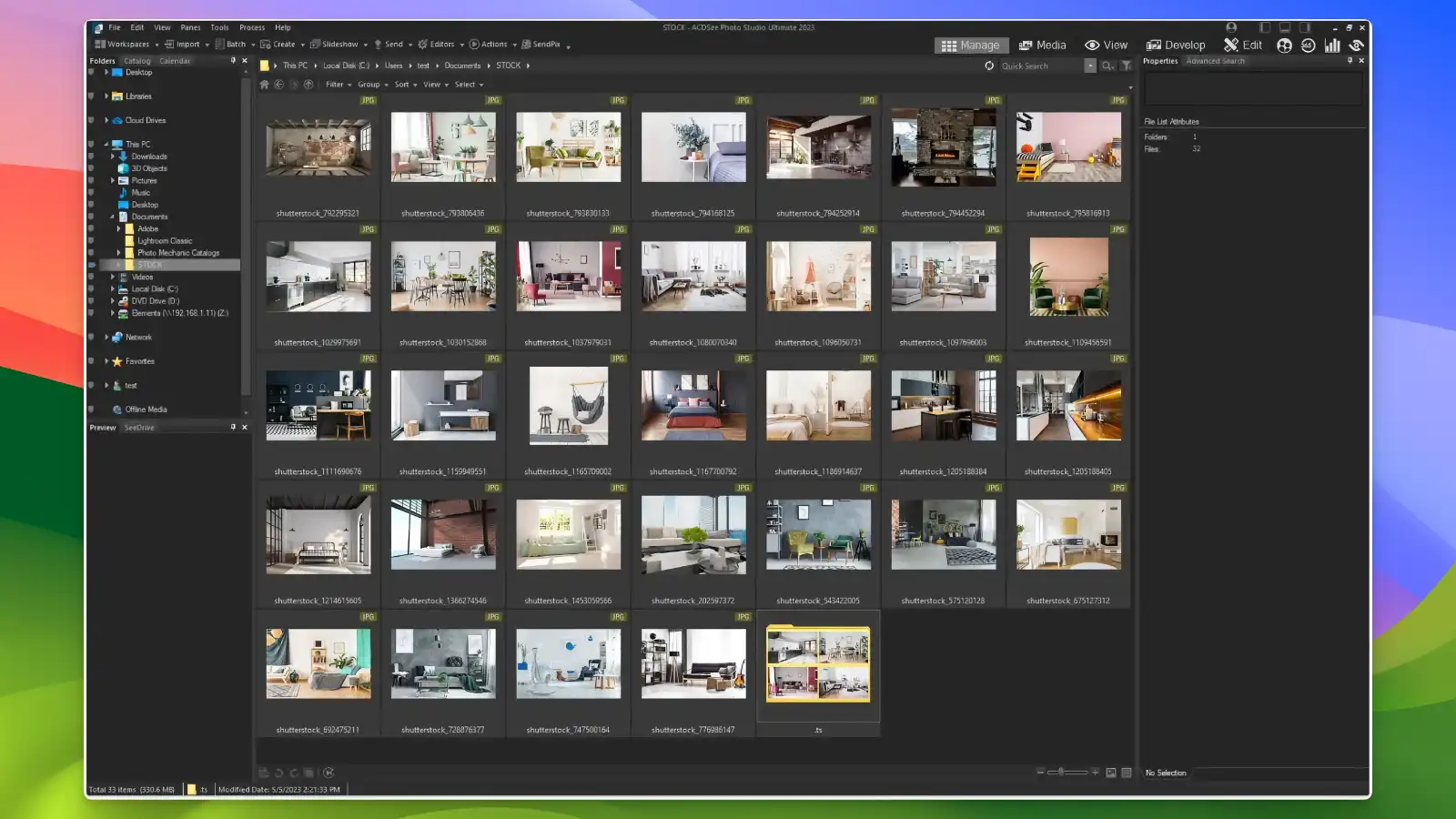This screenshot has width=1456, height=819.
Task: Expand the Documents folder in the tree
Action: (x=113, y=217)
